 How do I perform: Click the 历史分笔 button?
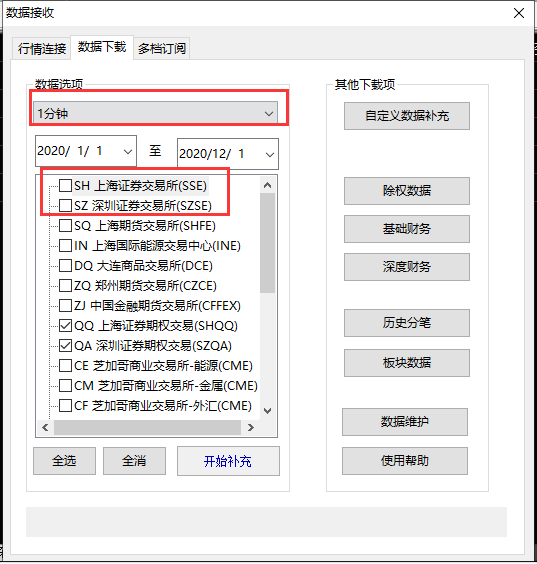(407, 323)
